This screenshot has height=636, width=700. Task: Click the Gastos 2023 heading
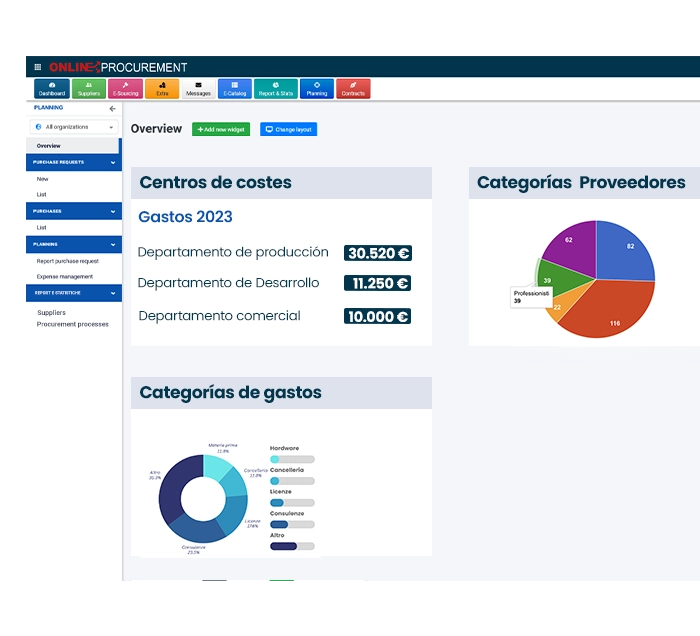(185, 217)
